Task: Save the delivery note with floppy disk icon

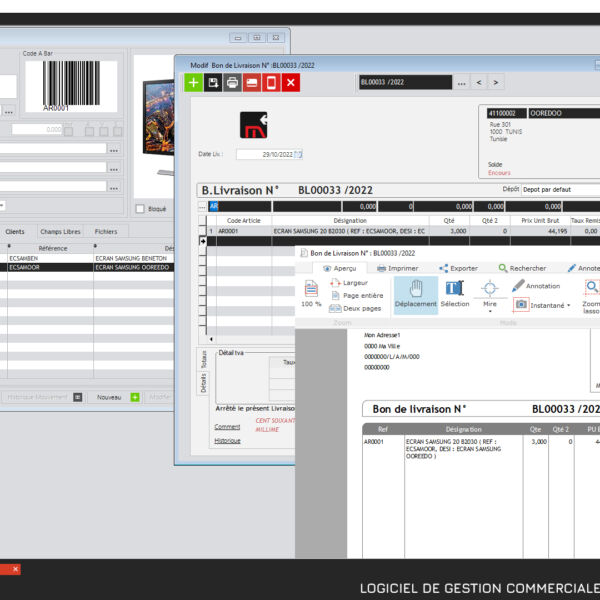Action: tap(212, 82)
